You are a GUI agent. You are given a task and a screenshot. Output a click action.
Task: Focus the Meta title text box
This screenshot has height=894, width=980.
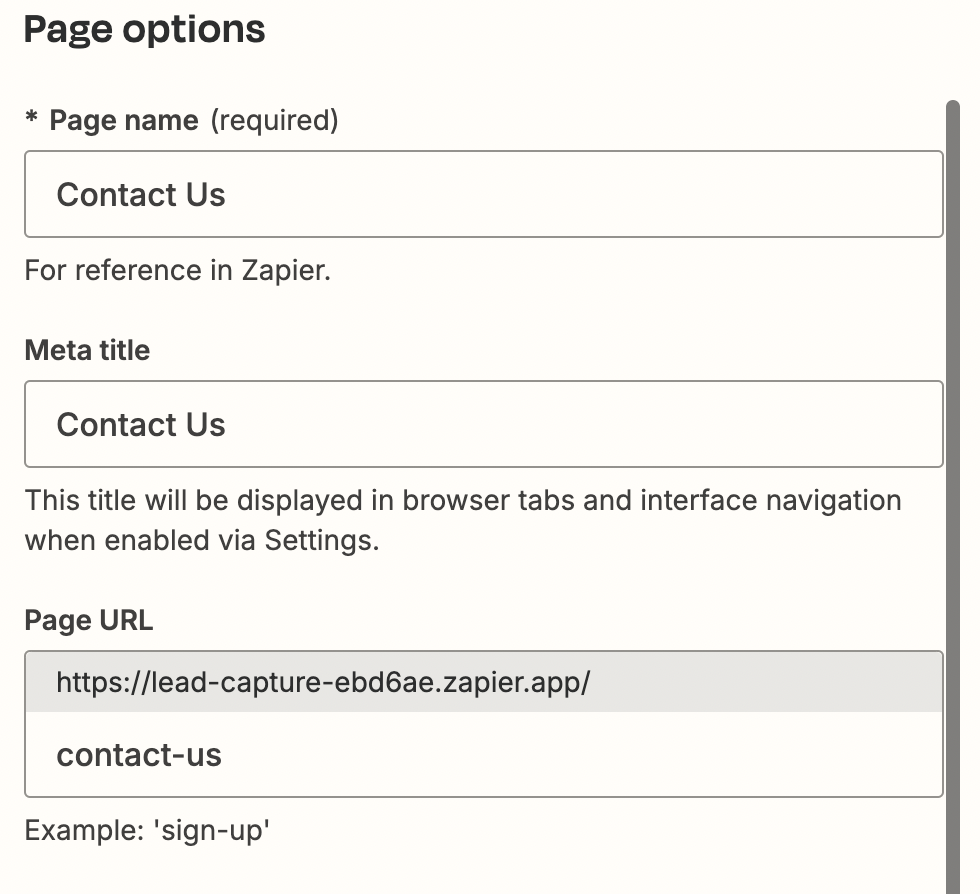483,424
